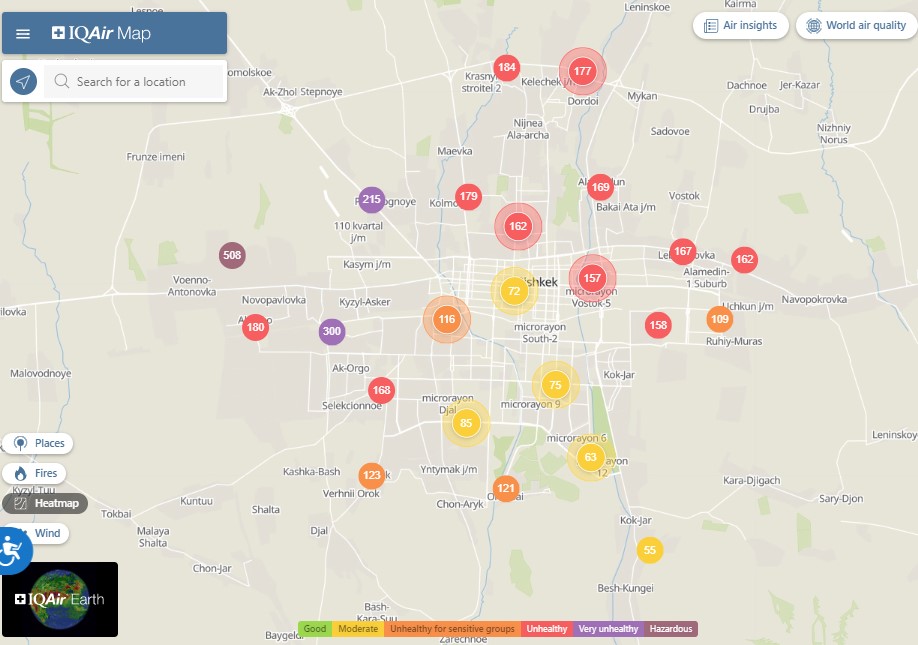Select the purple 215 air quality marker
The height and width of the screenshot is (645, 918).
[x=371, y=200]
